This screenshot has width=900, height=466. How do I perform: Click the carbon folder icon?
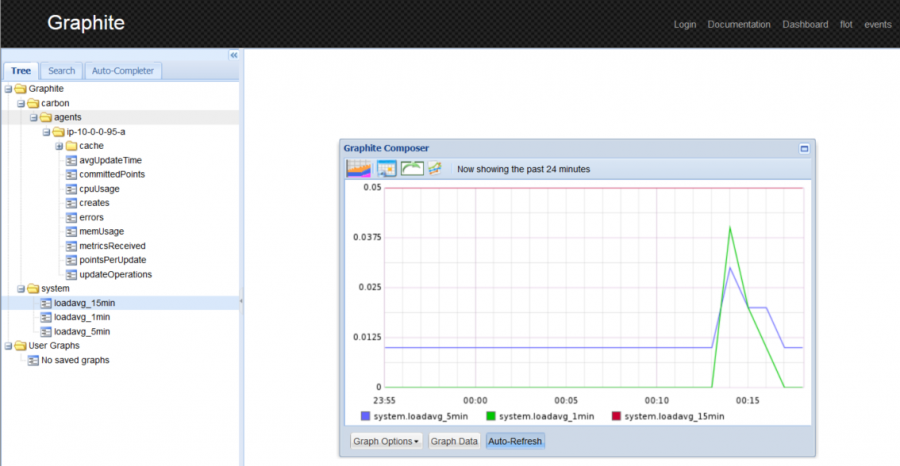point(33,103)
